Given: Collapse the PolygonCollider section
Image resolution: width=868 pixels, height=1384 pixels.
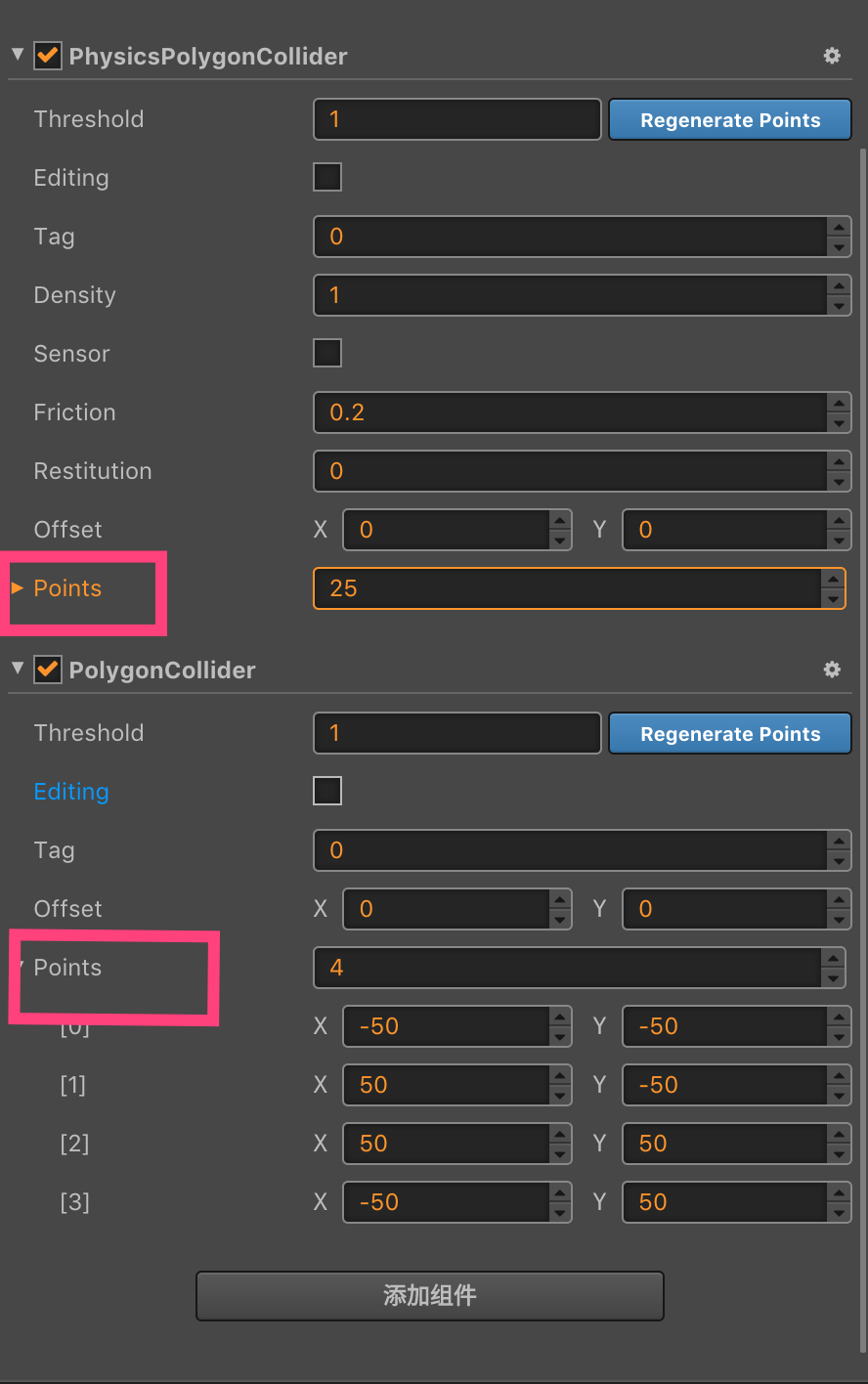Looking at the screenshot, I should click(18, 669).
